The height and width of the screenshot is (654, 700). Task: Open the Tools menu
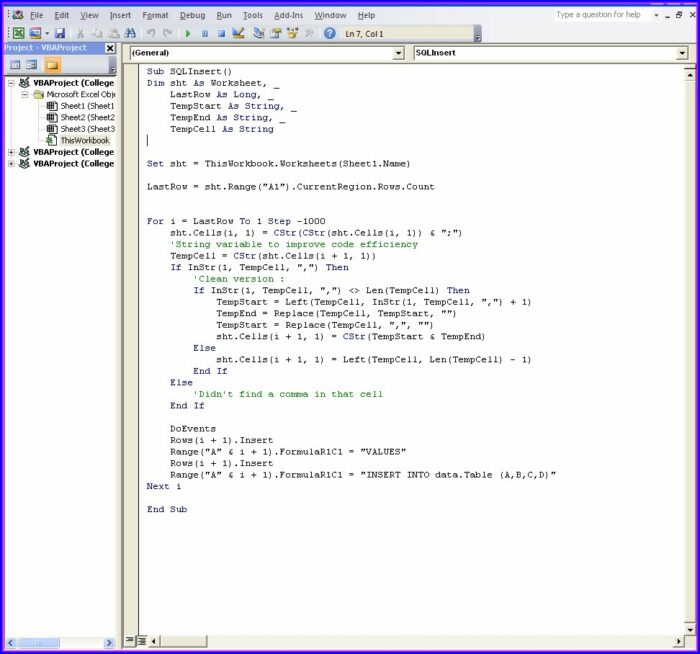click(253, 15)
